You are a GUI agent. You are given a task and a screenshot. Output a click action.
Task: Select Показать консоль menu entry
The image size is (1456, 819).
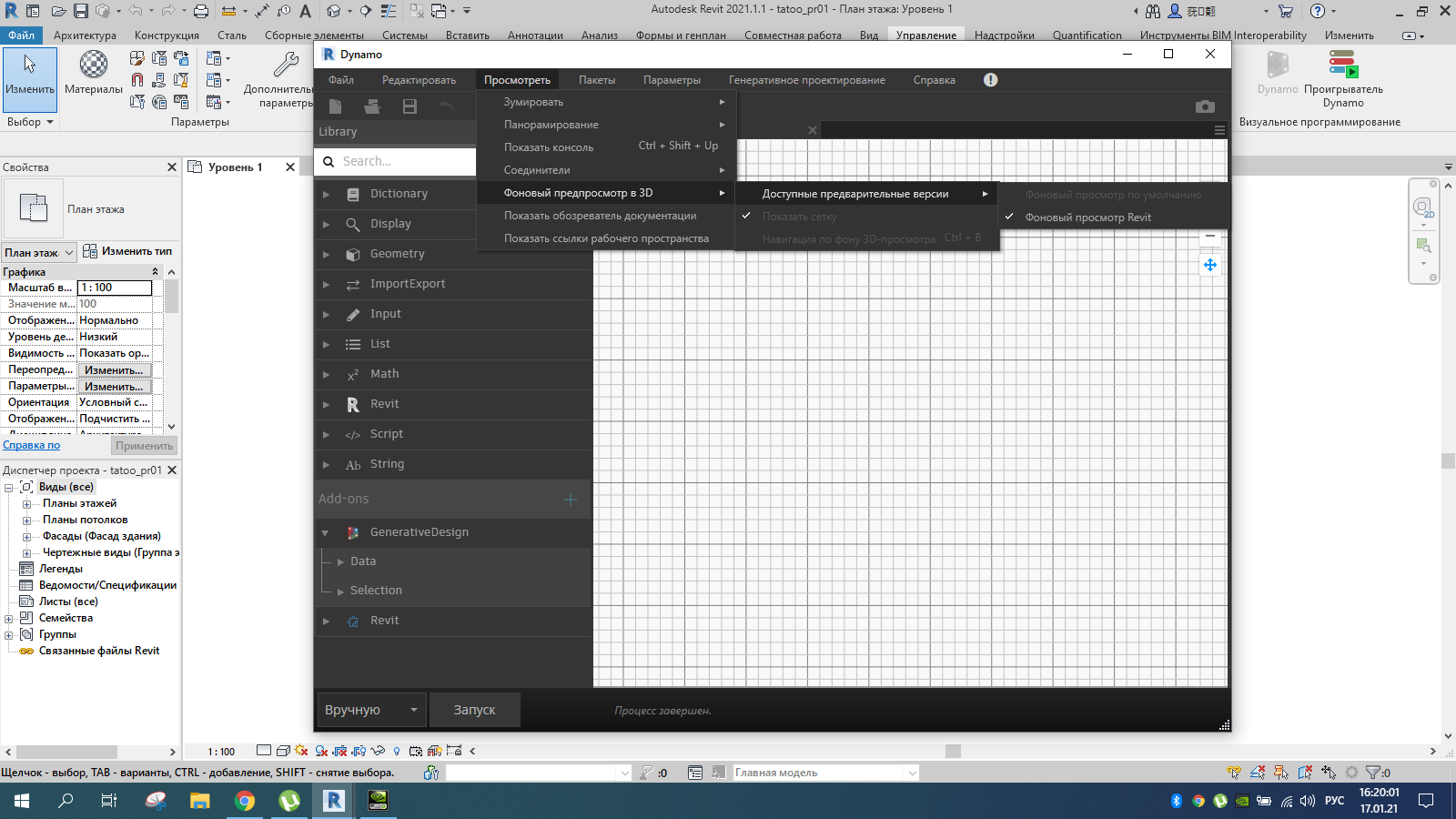[606, 147]
